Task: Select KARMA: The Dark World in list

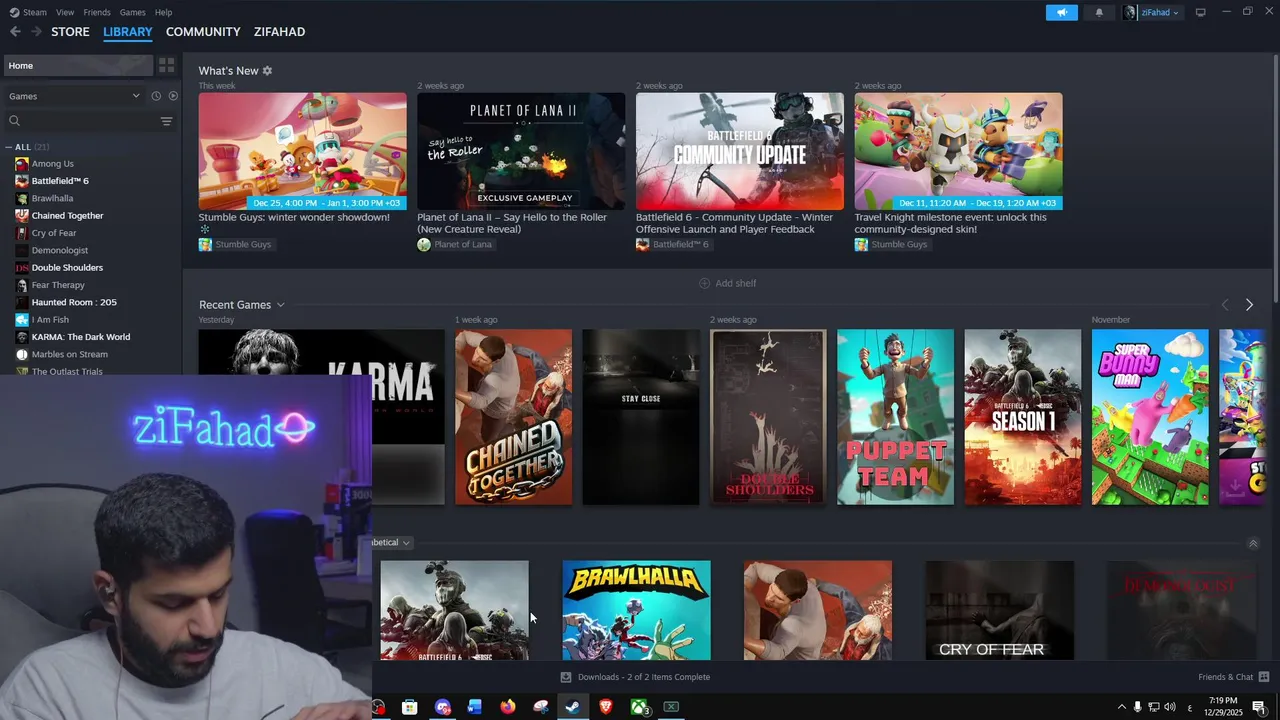Action: (x=81, y=337)
